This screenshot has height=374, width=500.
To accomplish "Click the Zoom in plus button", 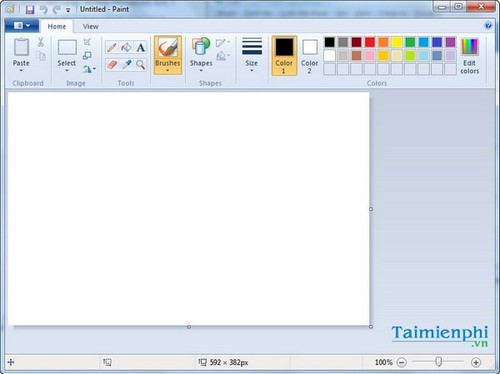I will coord(476,362).
